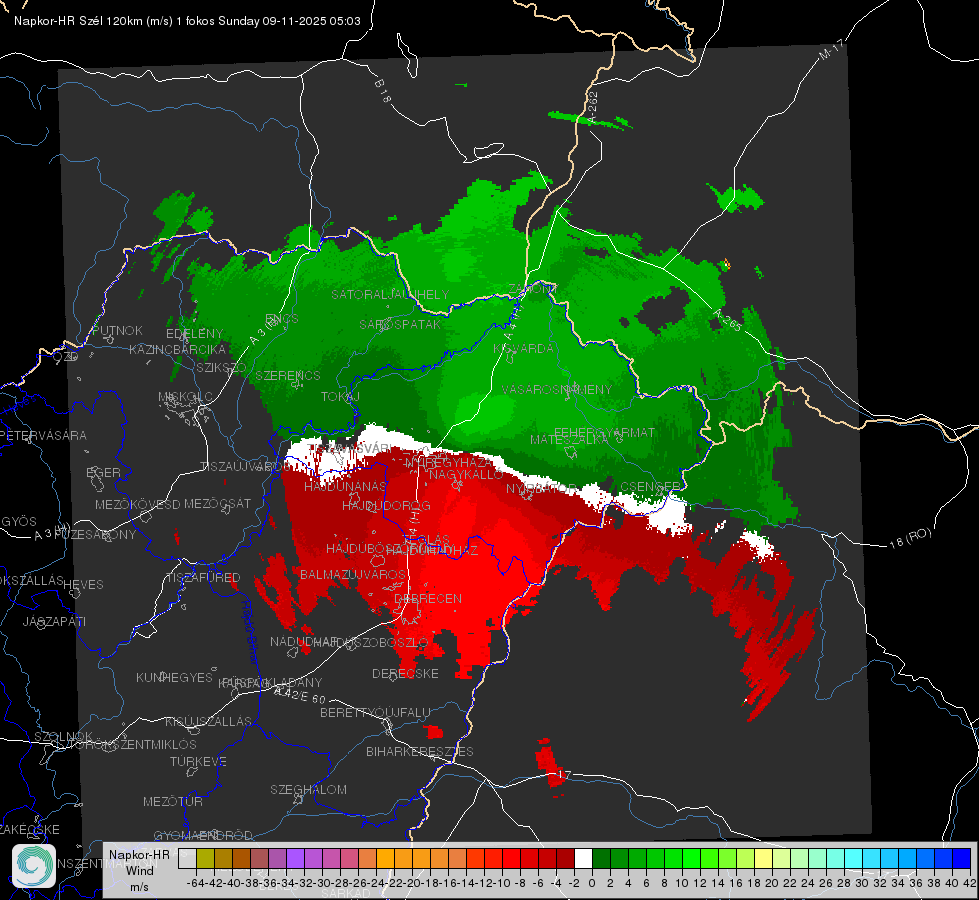Pick the blue swatch between 40 and 42
Viewport: 979px width, 900px height.
(962, 858)
